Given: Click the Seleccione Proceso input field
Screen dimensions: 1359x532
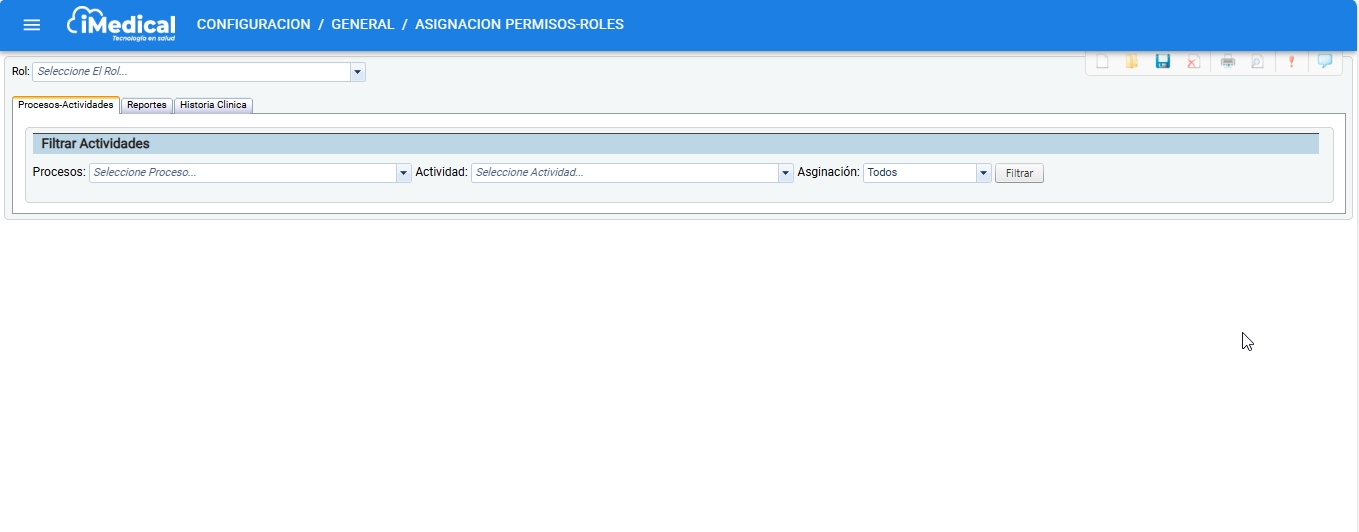Looking at the screenshot, I should click(243, 173).
